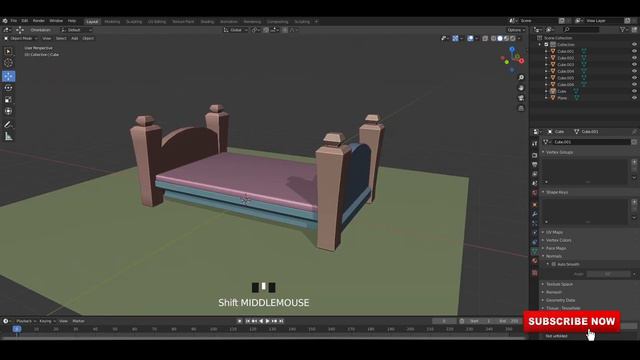Hide Cube.003 with its eye icon
The width and height of the screenshot is (640, 360).
[x=634, y=64]
